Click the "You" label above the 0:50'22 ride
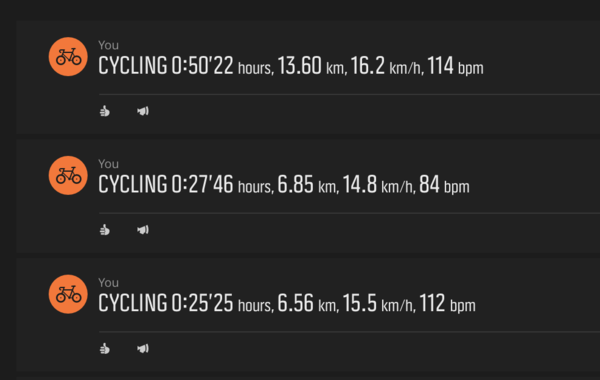The image size is (600, 380). (108, 45)
